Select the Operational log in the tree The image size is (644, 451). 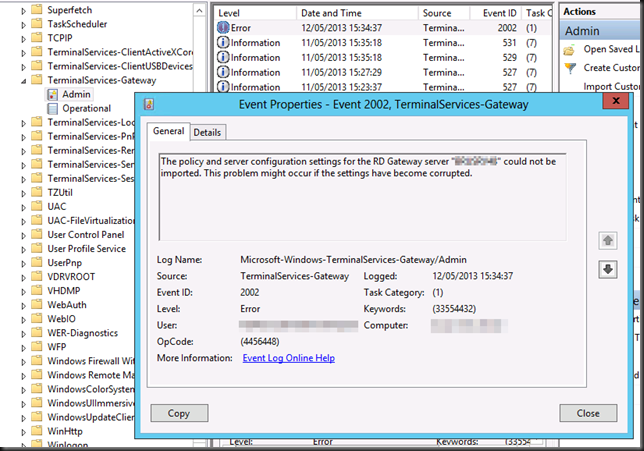(86, 108)
